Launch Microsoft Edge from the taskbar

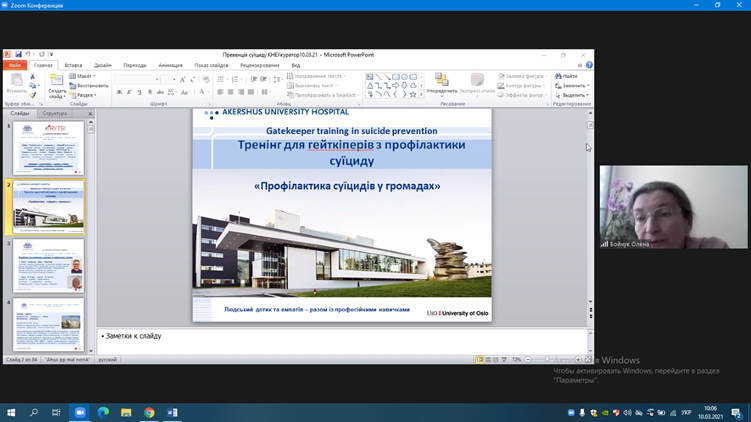pyautogui.click(x=103, y=412)
